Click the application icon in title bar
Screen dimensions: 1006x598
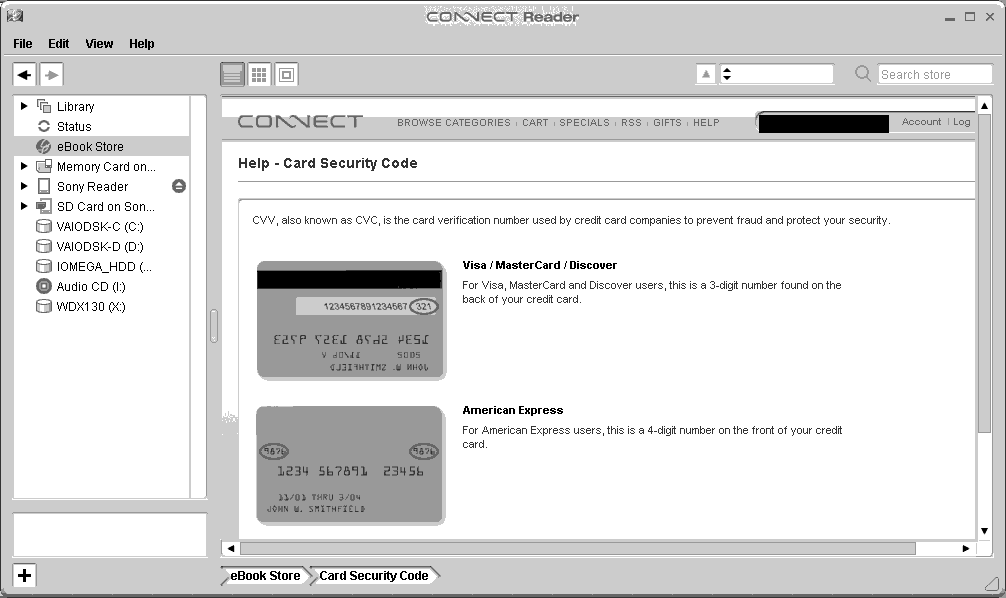click(x=15, y=16)
